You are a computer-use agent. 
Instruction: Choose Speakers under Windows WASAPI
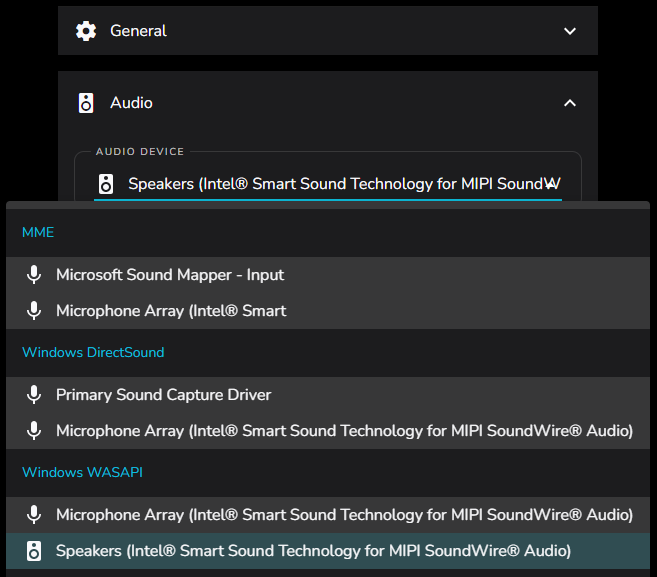click(328, 551)
